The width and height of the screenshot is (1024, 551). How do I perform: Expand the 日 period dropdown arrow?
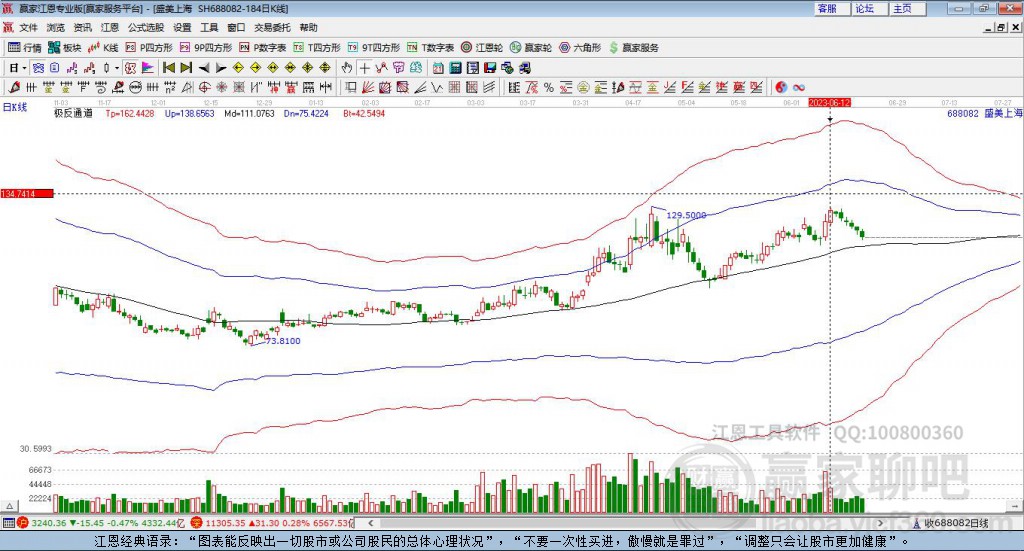tap(25, 68)
